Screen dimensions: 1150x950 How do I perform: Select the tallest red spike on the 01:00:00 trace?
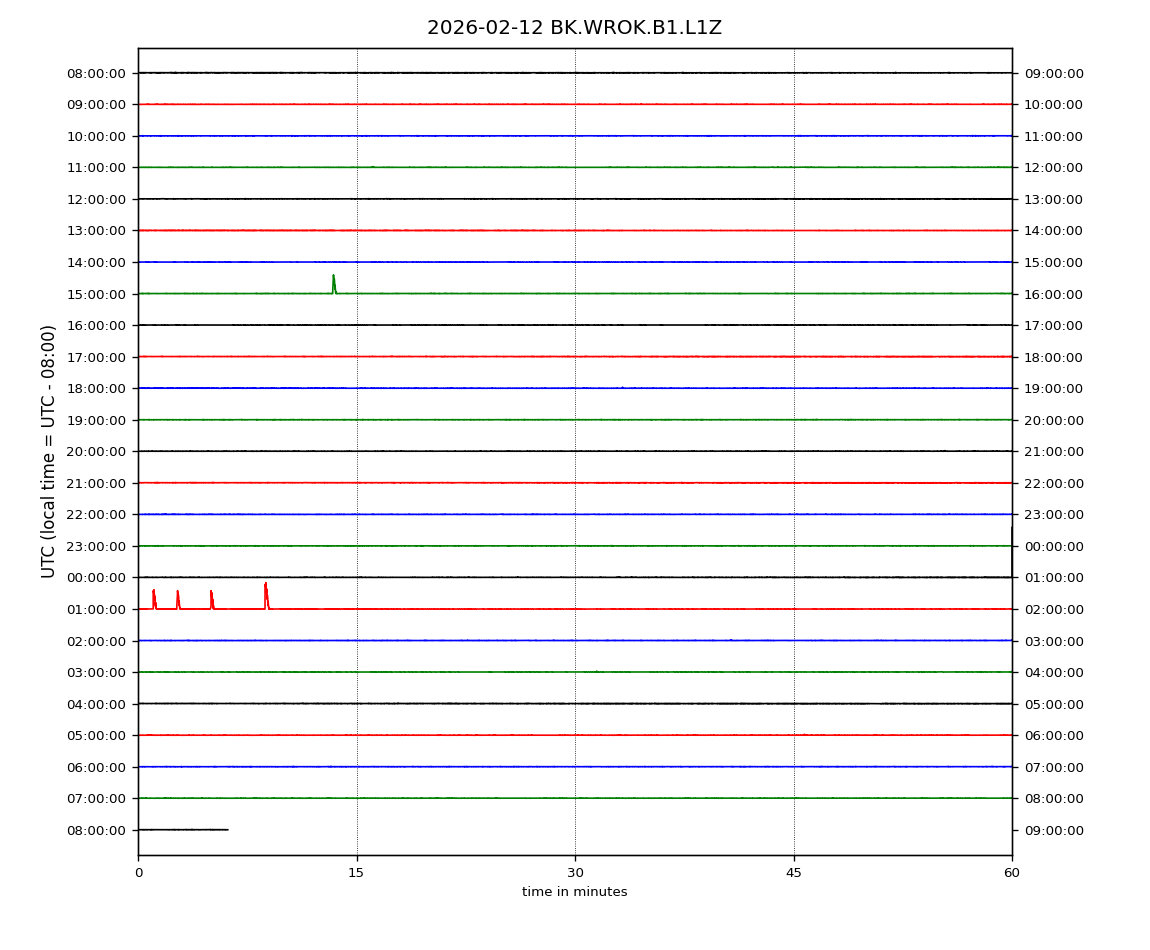point(266,594)
